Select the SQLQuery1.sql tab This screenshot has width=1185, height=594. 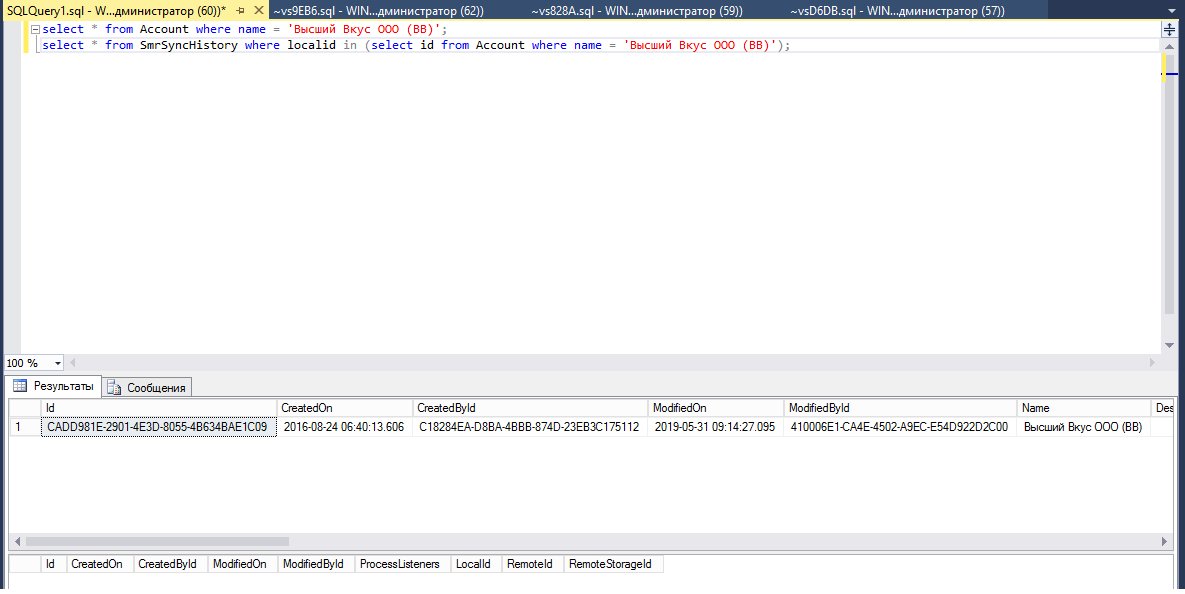pyautogui.click(x=116, y=11)
